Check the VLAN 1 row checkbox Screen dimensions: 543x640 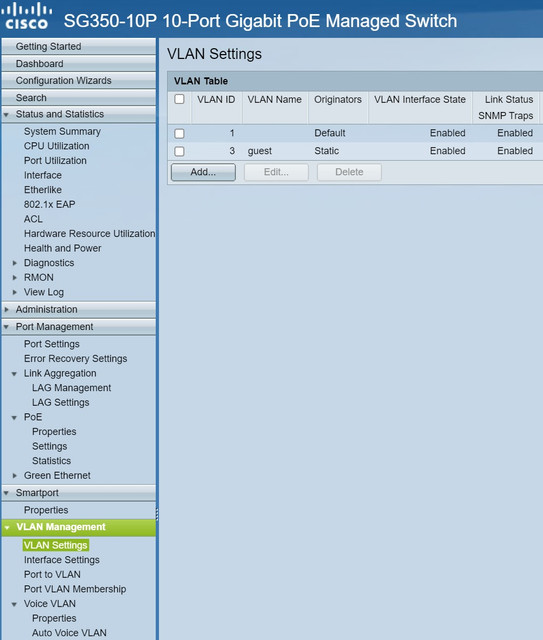click(x=179, y=133)
